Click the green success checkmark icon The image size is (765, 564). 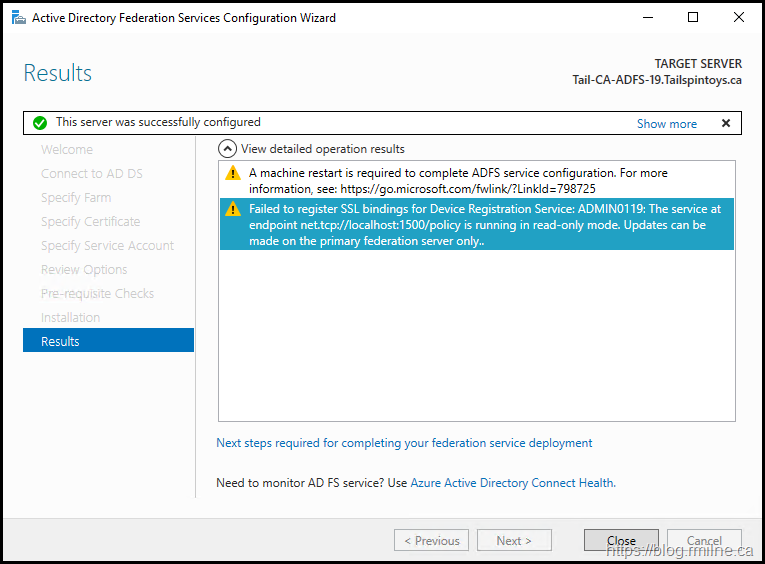tap(39, 123)
